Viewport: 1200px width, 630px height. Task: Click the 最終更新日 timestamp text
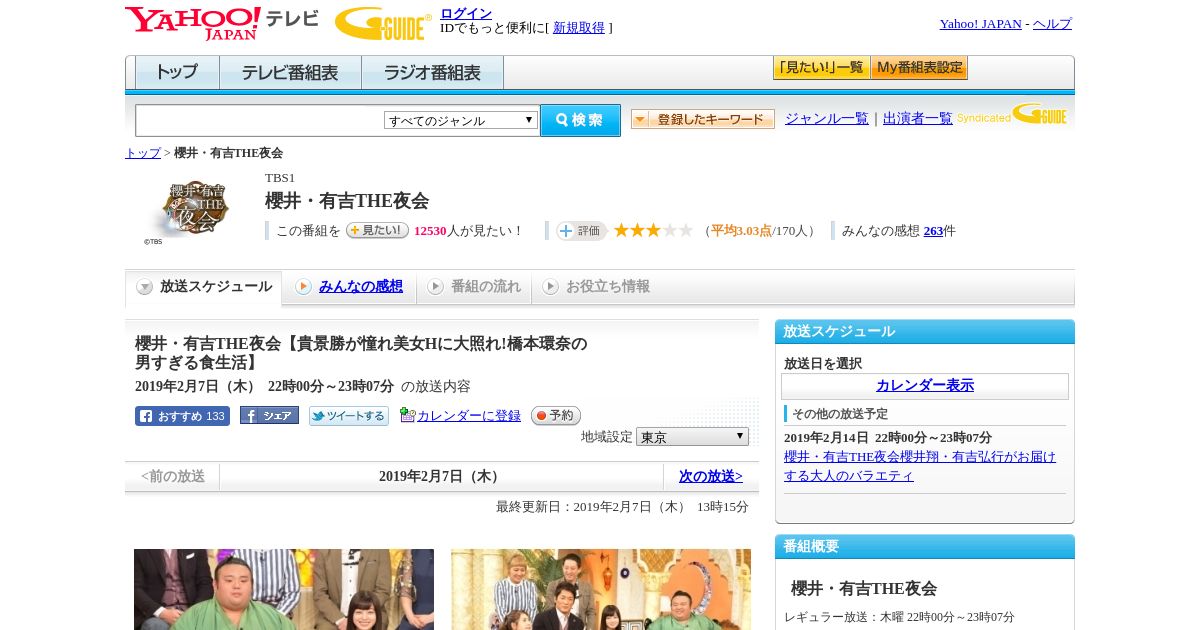point(622,507)
